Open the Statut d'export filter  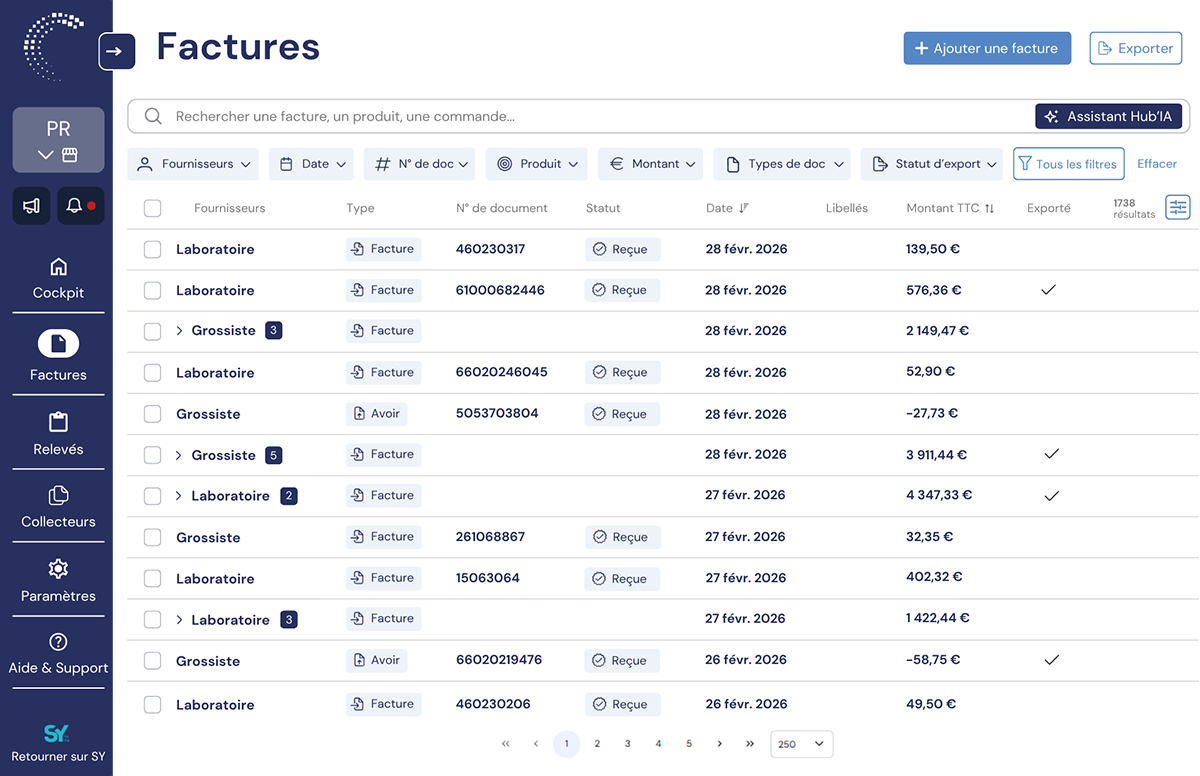933,164
